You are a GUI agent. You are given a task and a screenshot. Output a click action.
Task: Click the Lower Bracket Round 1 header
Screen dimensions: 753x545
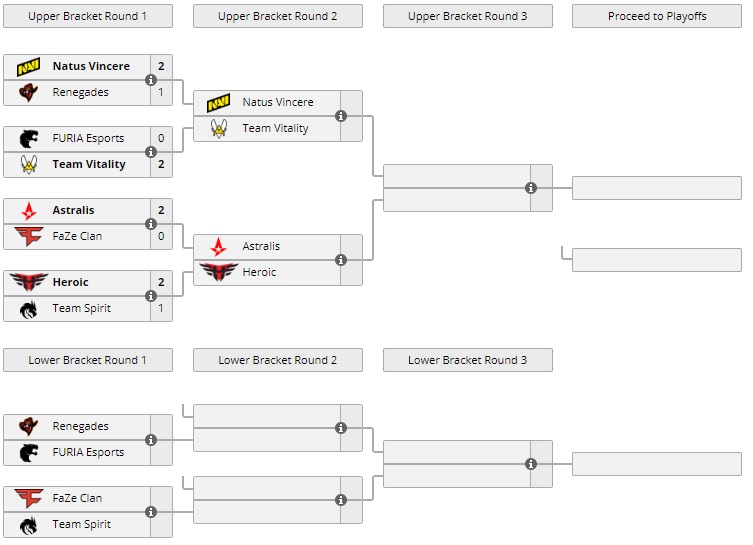87,360
